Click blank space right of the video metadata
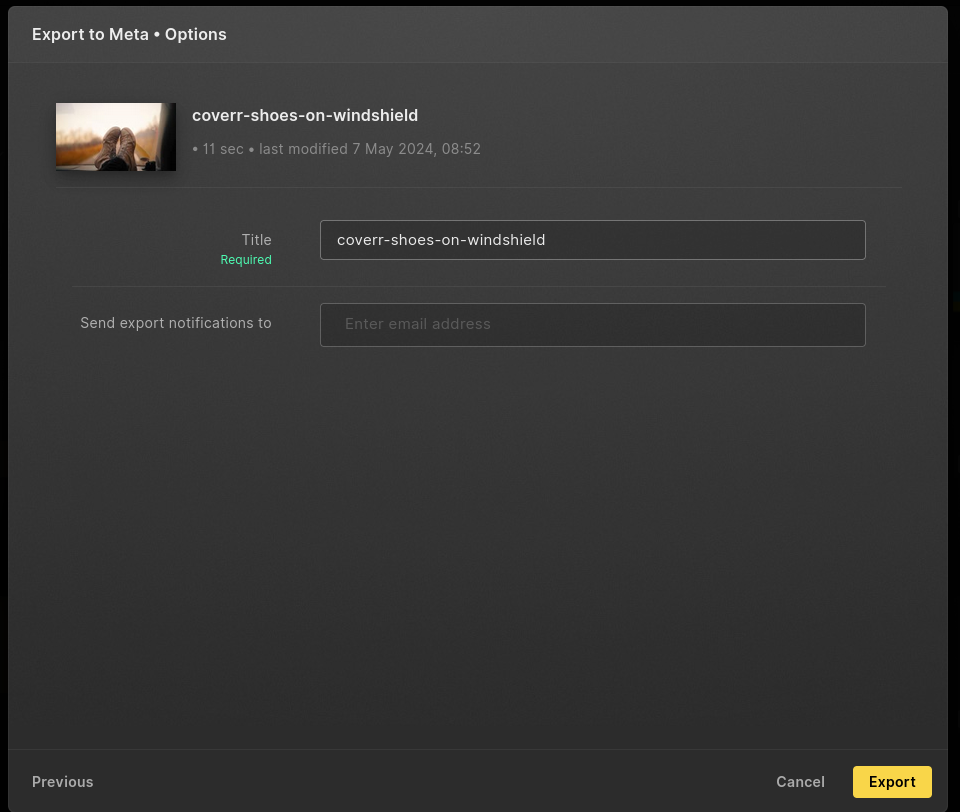 (692, 137)
